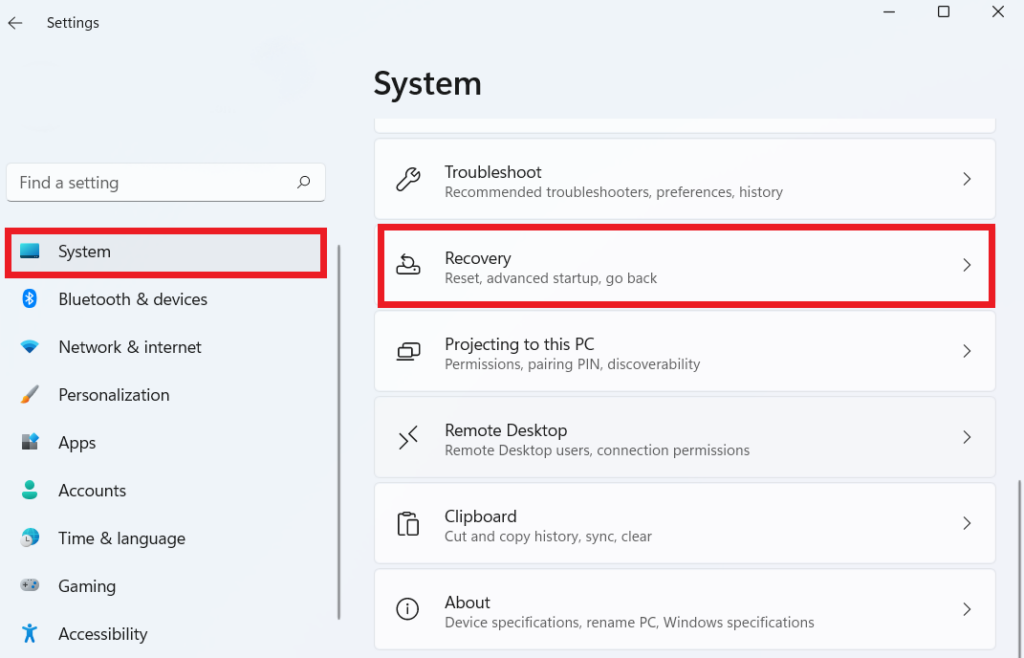Expand the About row chevron
Screen dimensions: 1024x658
pos(967,609)
